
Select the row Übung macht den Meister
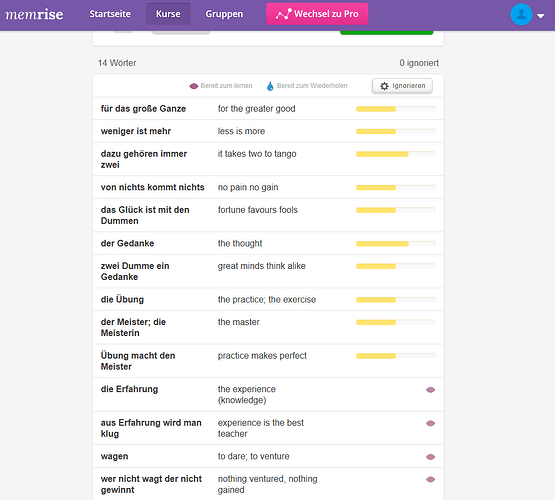(x=268, y=361)
